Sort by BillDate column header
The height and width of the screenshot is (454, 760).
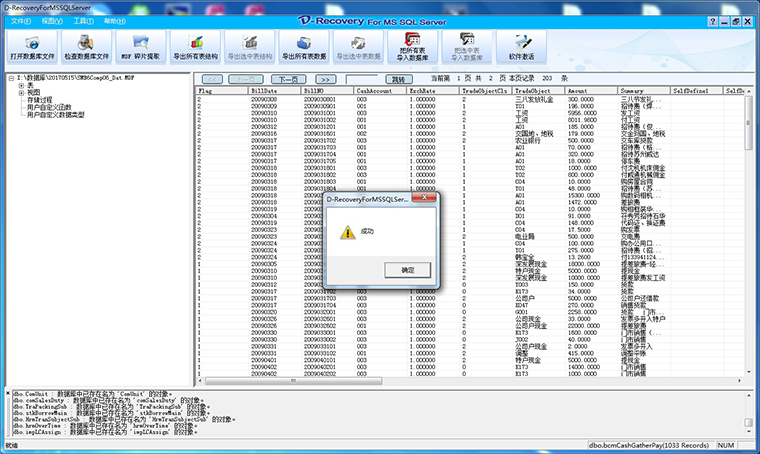click(275, 91)
